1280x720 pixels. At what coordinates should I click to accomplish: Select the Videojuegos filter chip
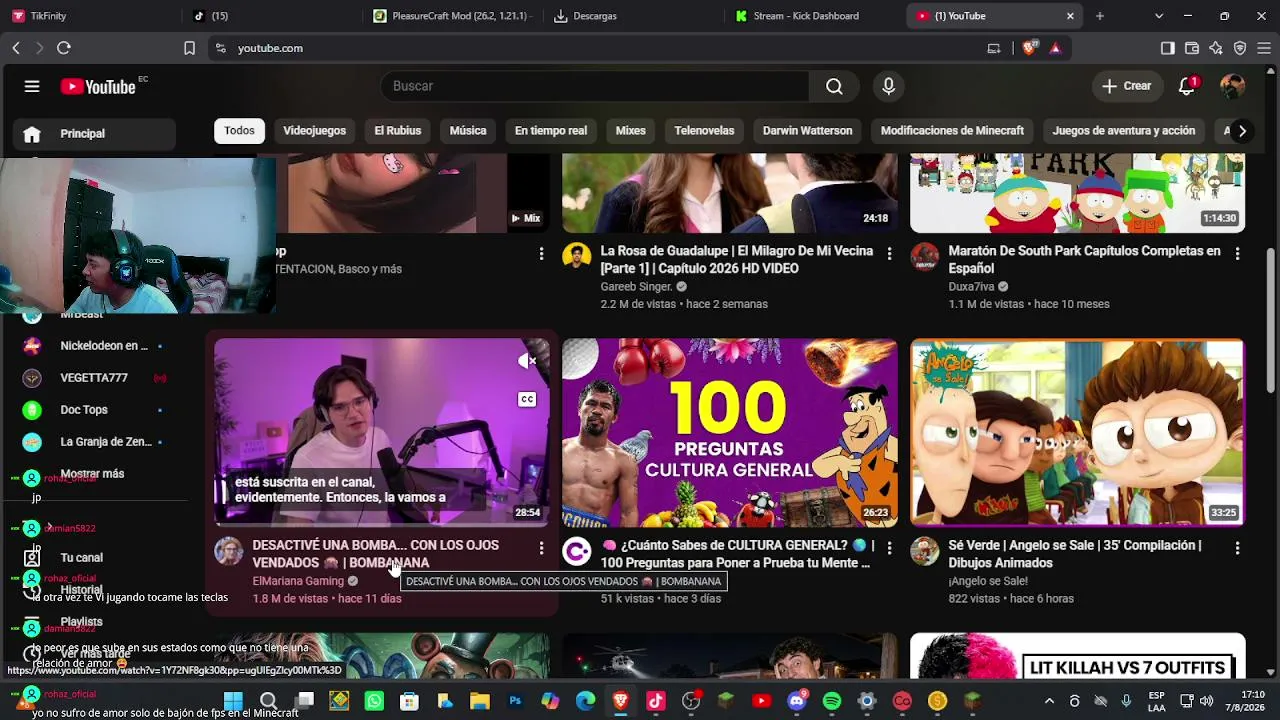click(x=314, y=131)
